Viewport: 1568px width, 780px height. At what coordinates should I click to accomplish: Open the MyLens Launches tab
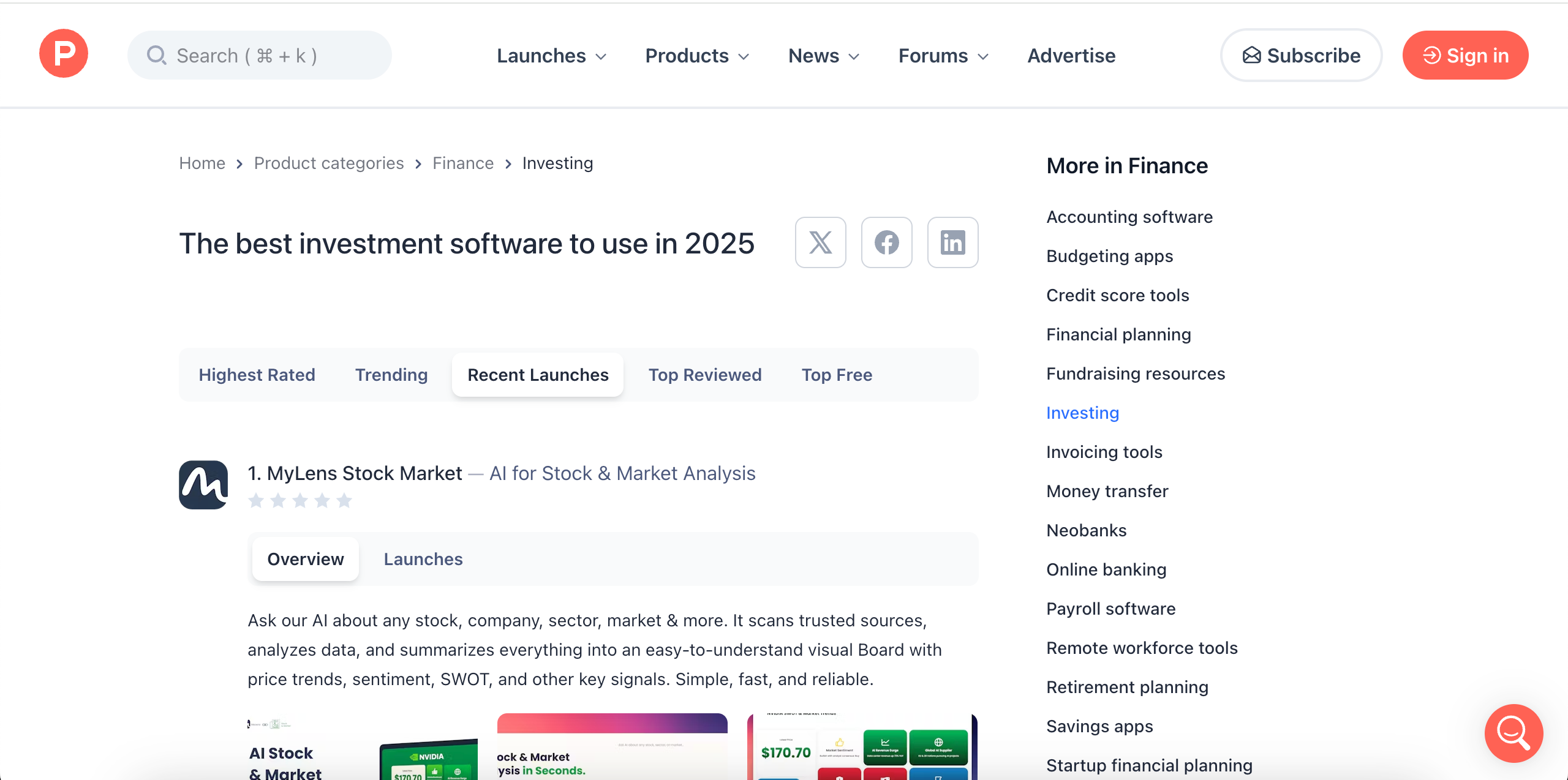[423, 559]
